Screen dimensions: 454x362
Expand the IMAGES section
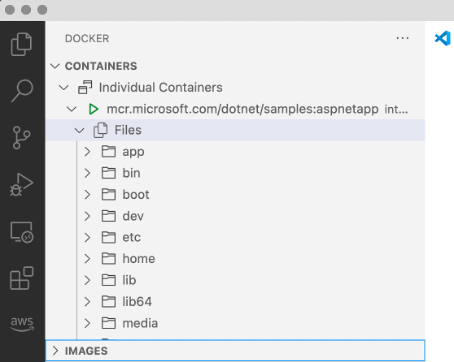[55, 351]
